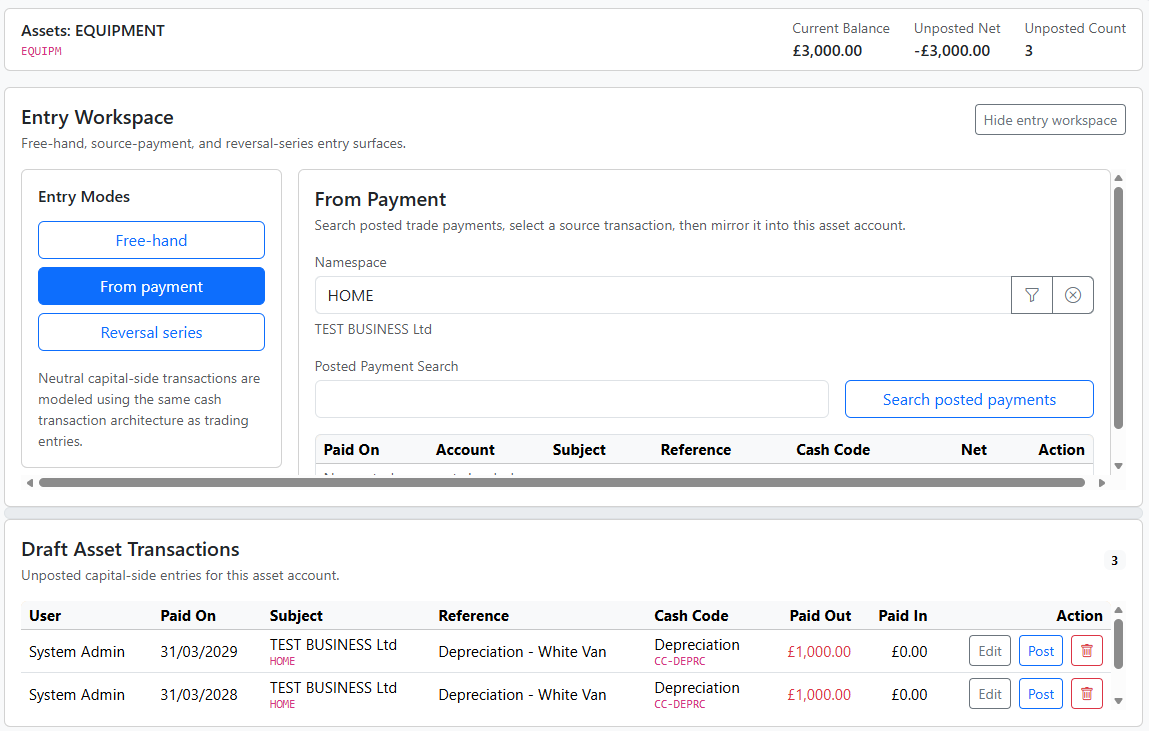
Task: Click the Account column header
Action: (x=465, y=450)
